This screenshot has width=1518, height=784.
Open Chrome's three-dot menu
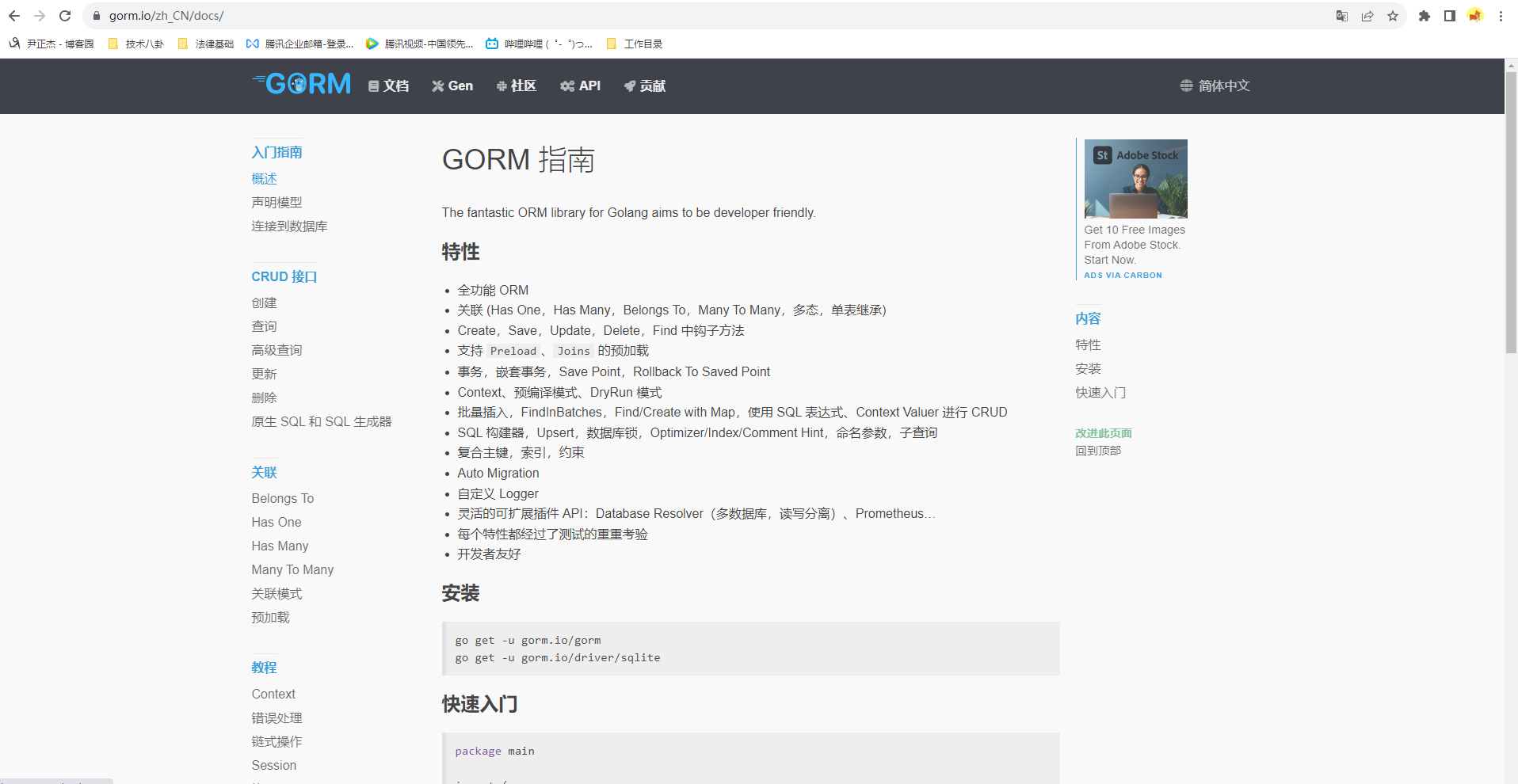coord(1500,15)
